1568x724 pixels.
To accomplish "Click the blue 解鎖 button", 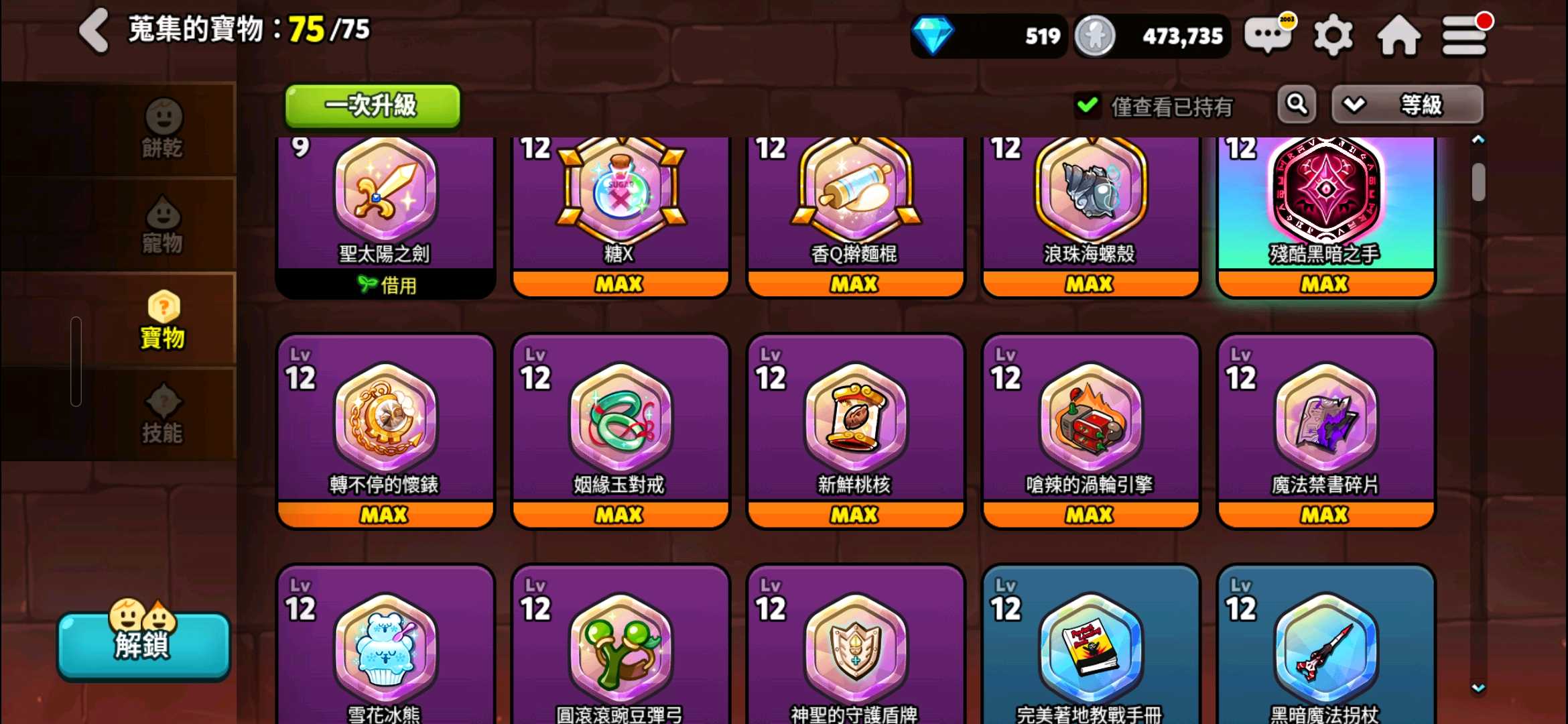I will click(143, 644).
